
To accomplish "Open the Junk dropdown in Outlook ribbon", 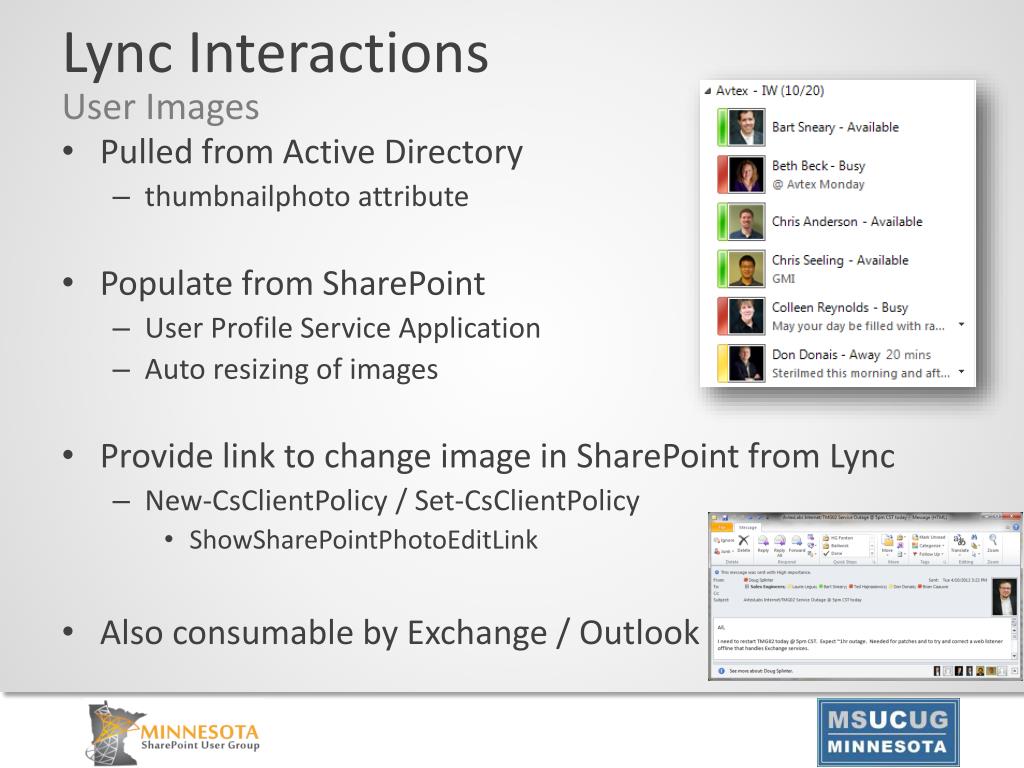I will 724,551.
